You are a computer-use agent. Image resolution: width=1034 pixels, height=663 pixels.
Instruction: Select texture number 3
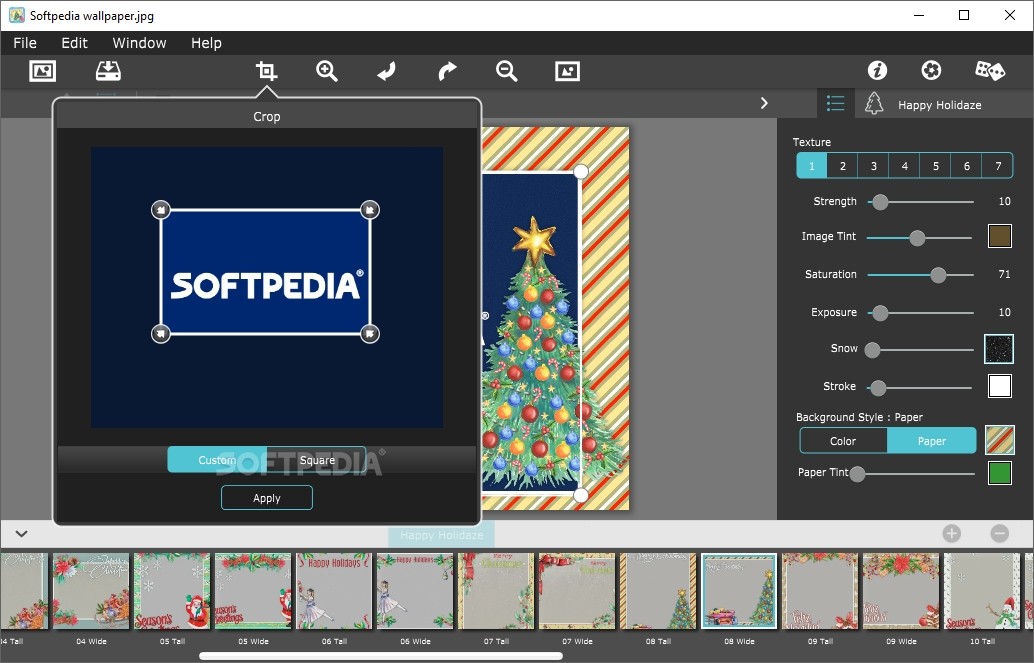coord(874,166)
